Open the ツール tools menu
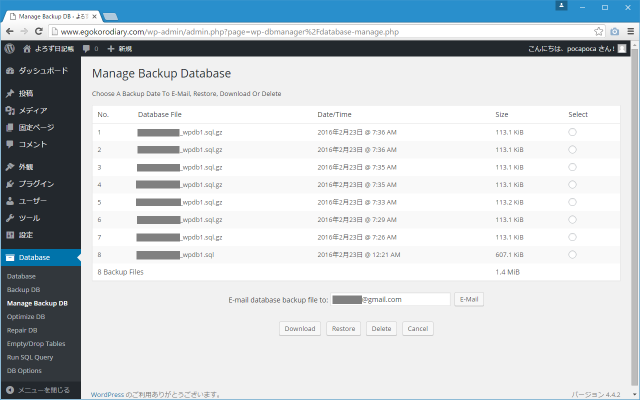The width and height of the screenshot is (640, 400). (x=29, y=217)
